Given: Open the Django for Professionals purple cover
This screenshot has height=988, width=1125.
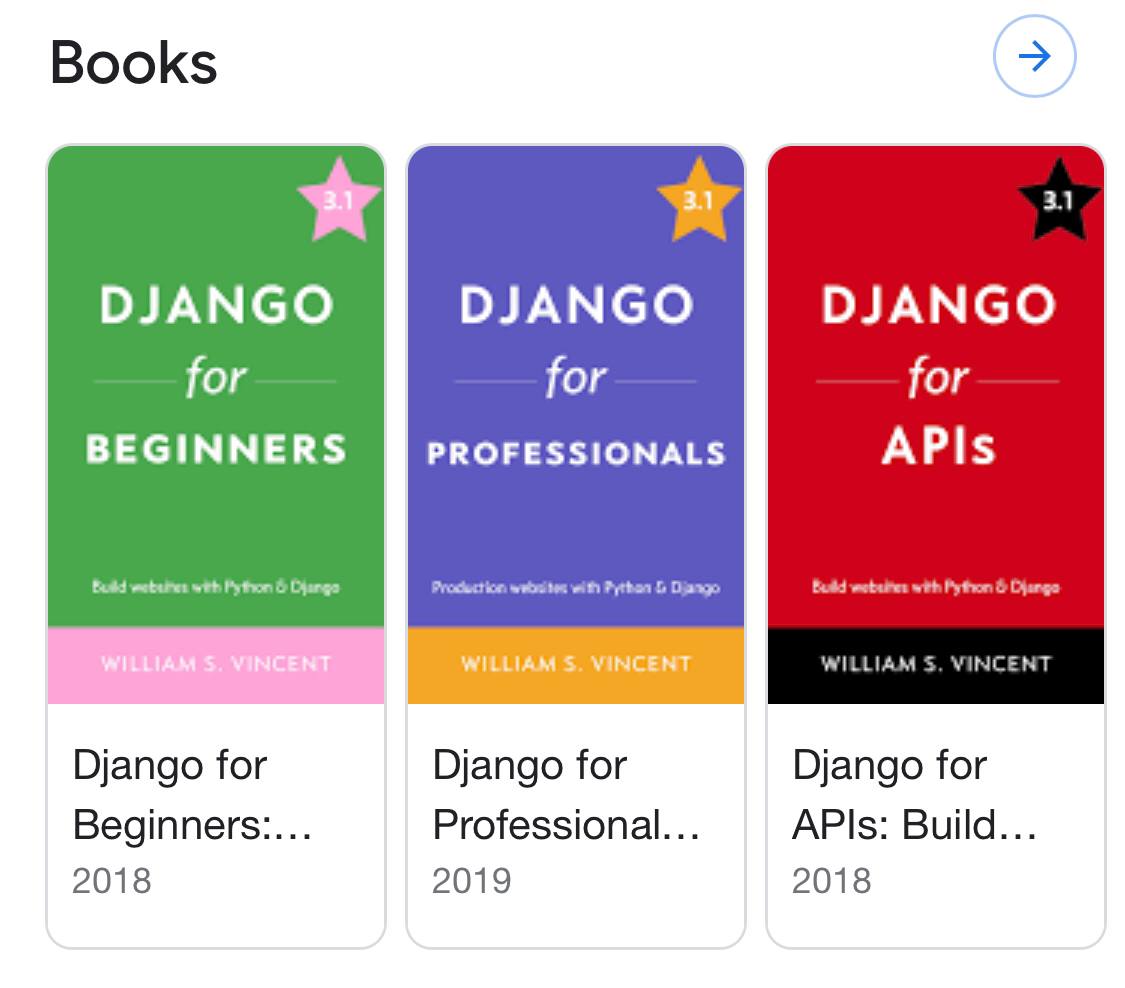Looking at the screenshot, I should click(576, 425).
